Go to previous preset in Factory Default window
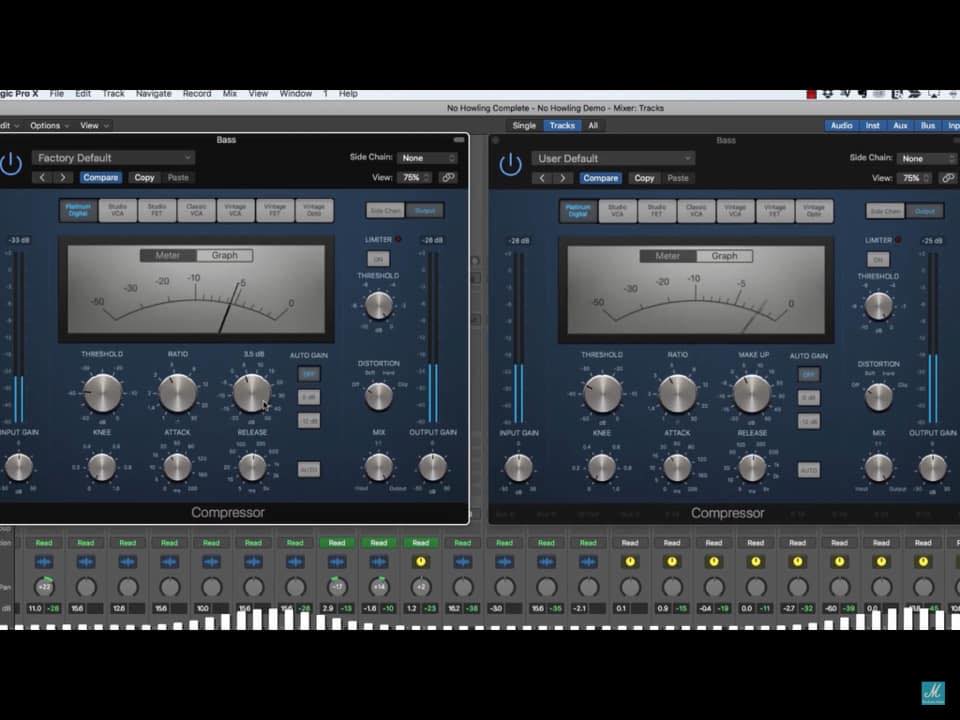 click(x=42, y=178)
